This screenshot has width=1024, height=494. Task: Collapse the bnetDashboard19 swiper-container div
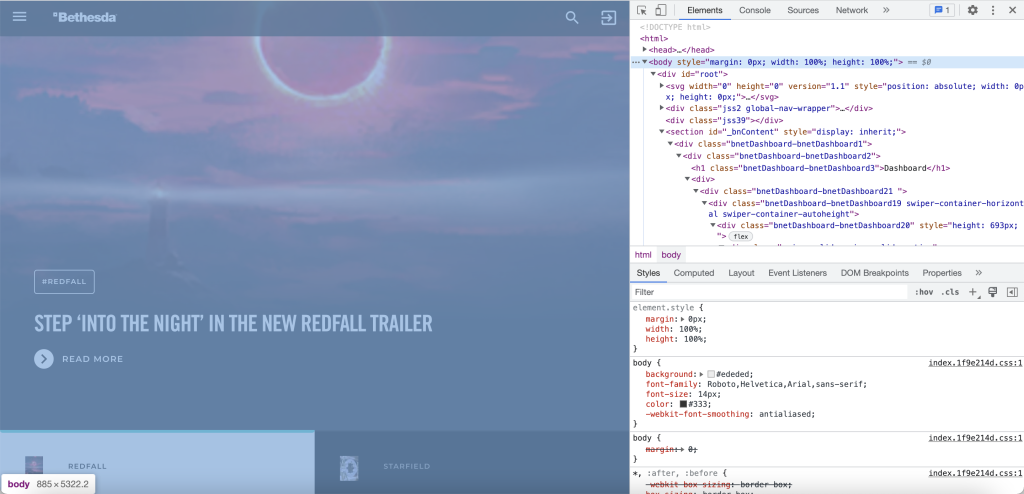pos(704,203)
